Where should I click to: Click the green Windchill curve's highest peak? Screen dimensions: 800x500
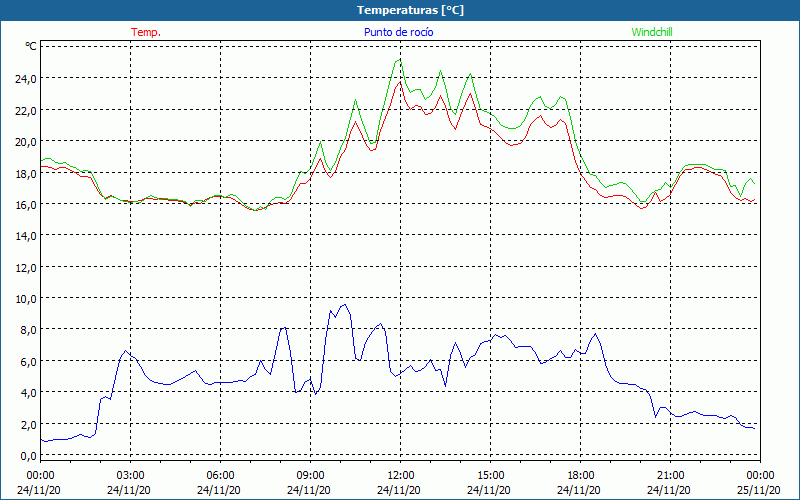pyautogui.click(x=399, y=60)
